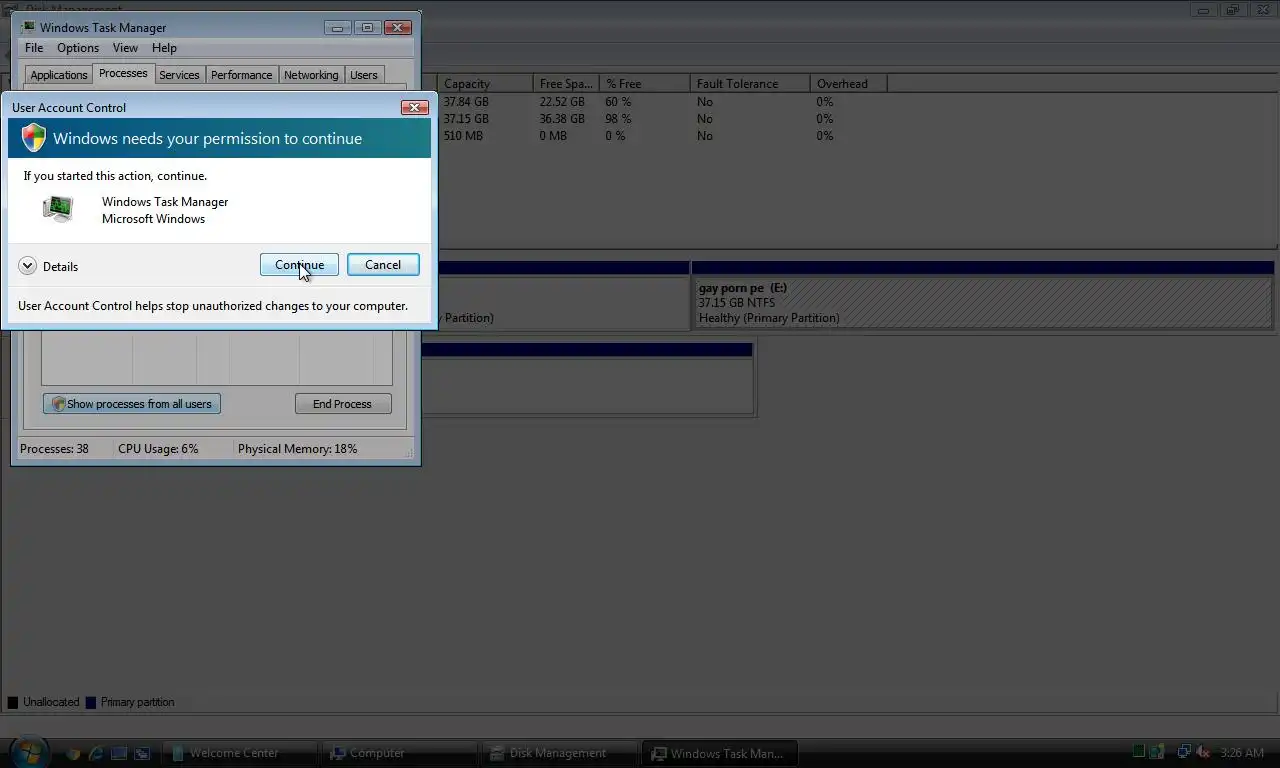Image resolution: width=1280 pixels, height=768 pixels.
Task: Open the Windows Start menu orb
Action: point(29,752)
